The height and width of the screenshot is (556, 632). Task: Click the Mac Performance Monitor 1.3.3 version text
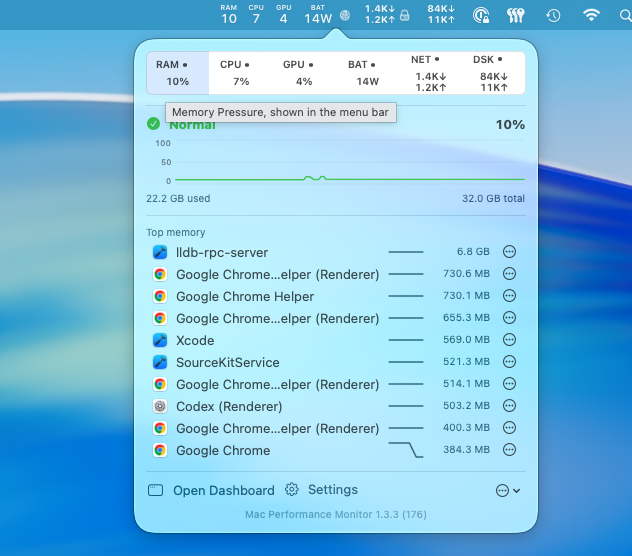click(x=336, y=514)
